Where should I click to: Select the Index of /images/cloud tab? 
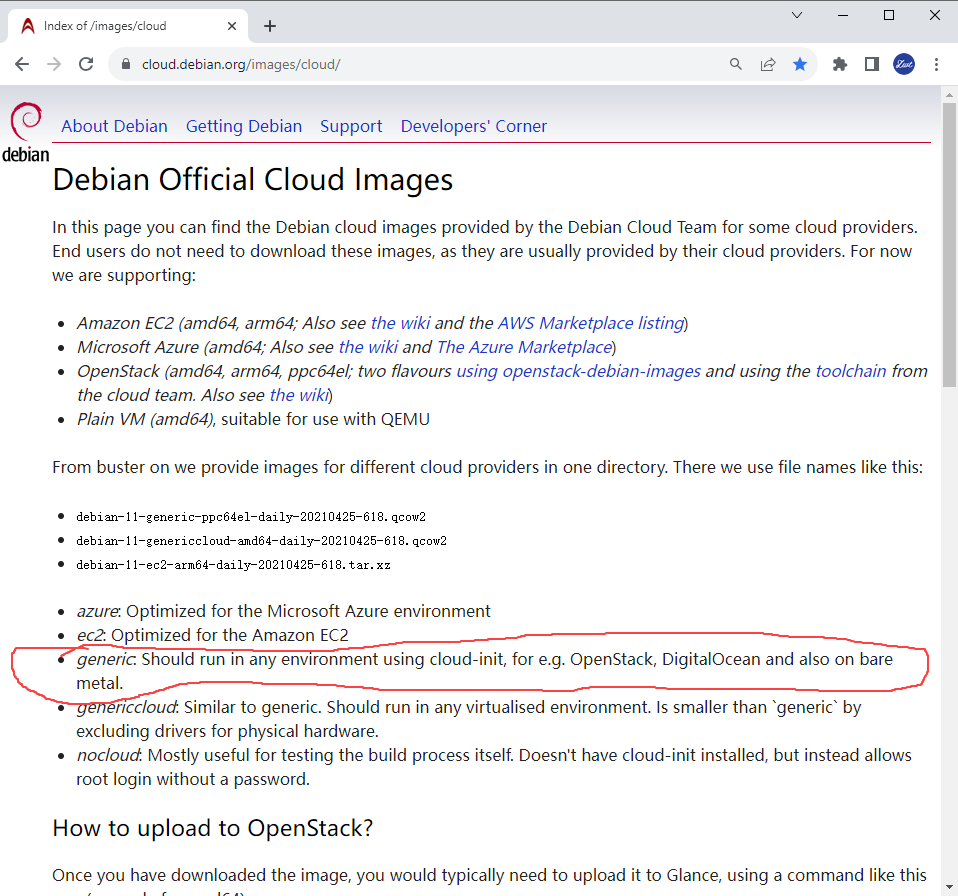coord(127,26)
